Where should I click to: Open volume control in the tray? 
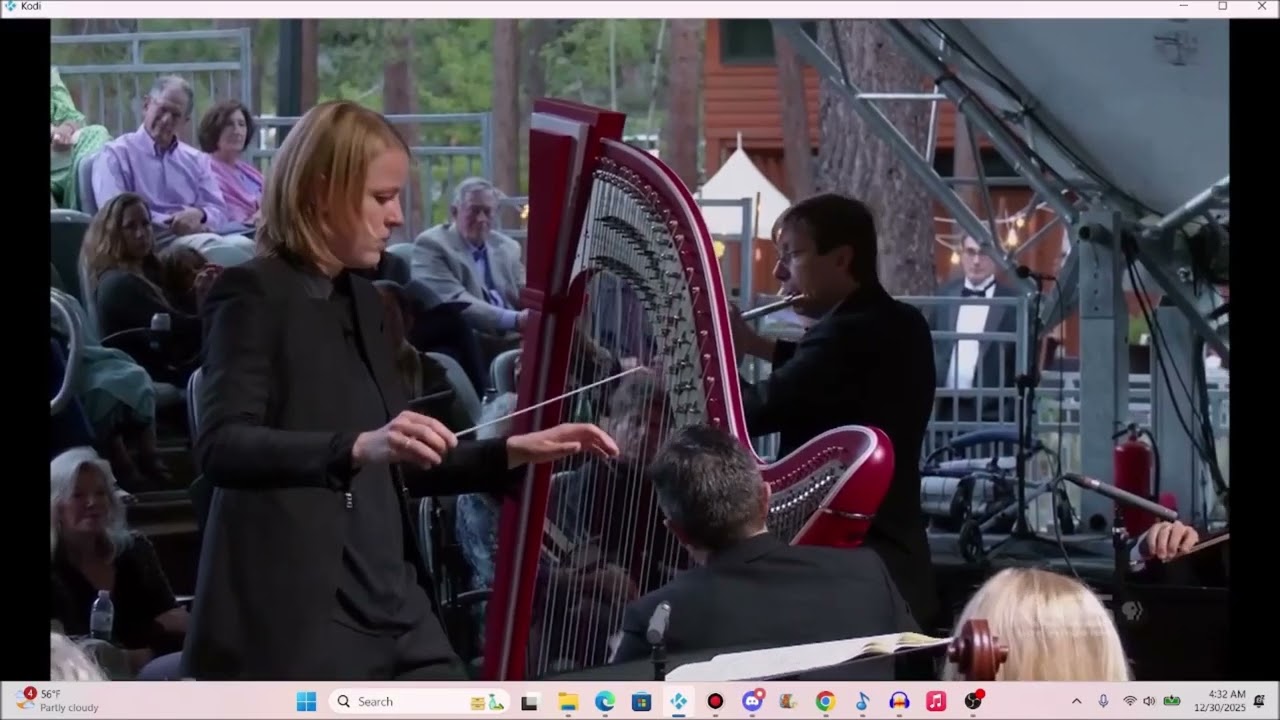1149,701
